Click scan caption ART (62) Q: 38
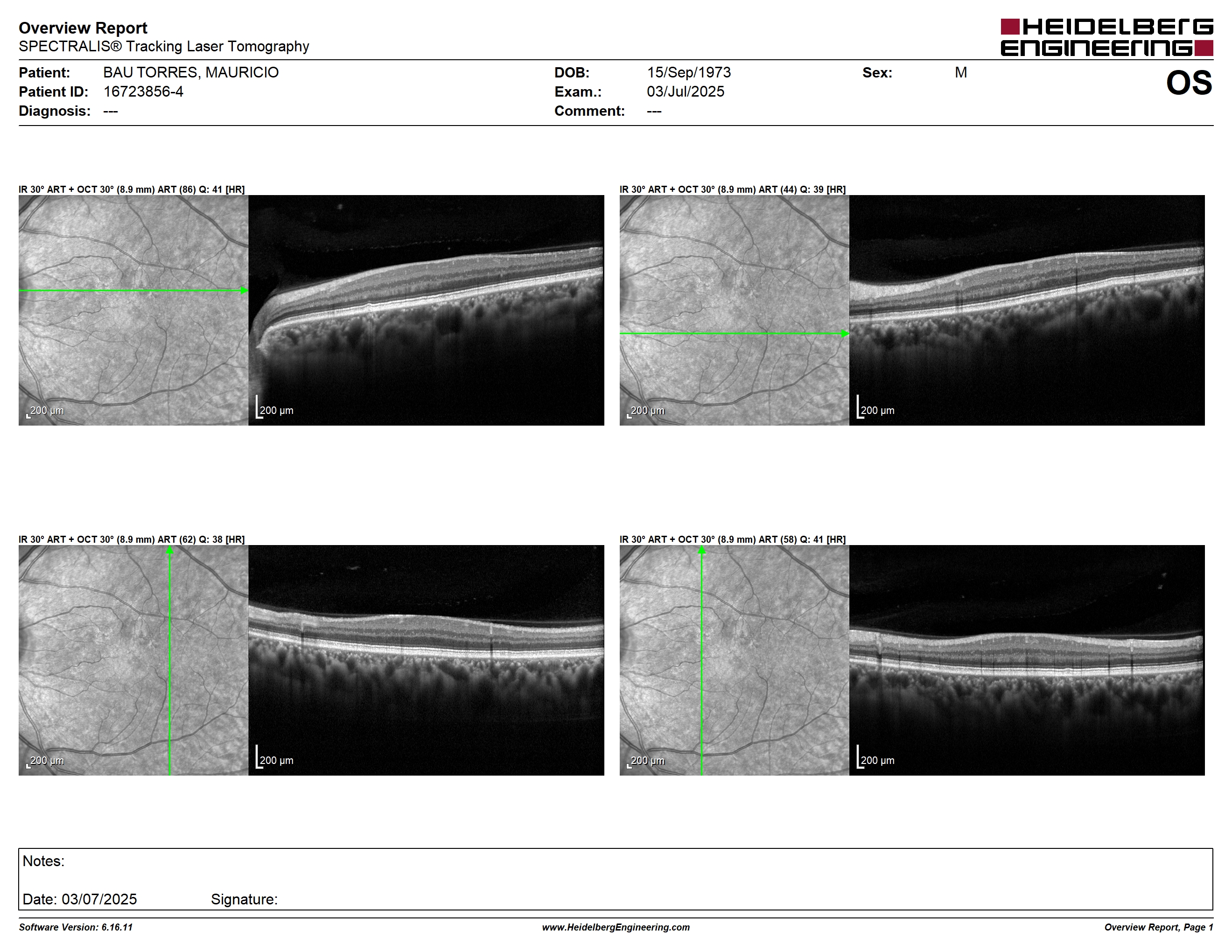The image size is (1232, 952). click(x=132, y=539)
